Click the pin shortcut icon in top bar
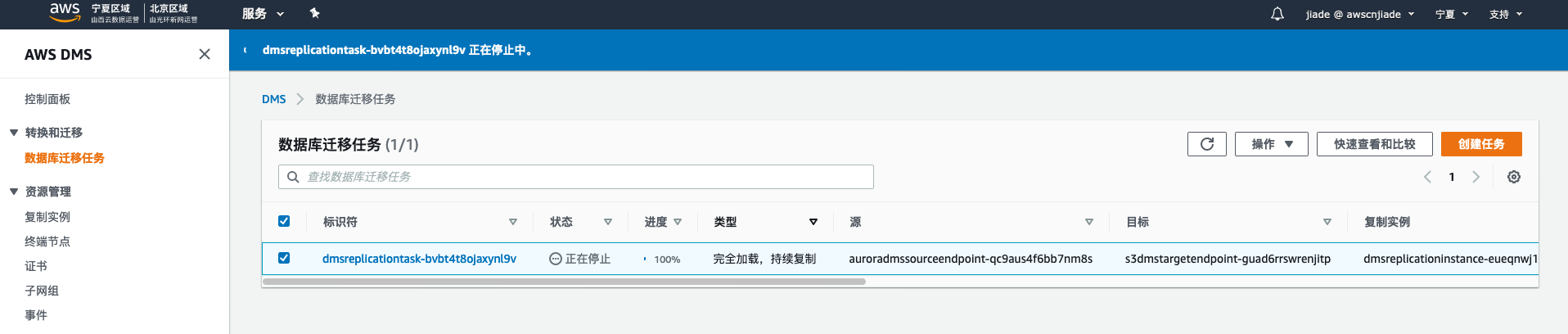 [314, 13]
